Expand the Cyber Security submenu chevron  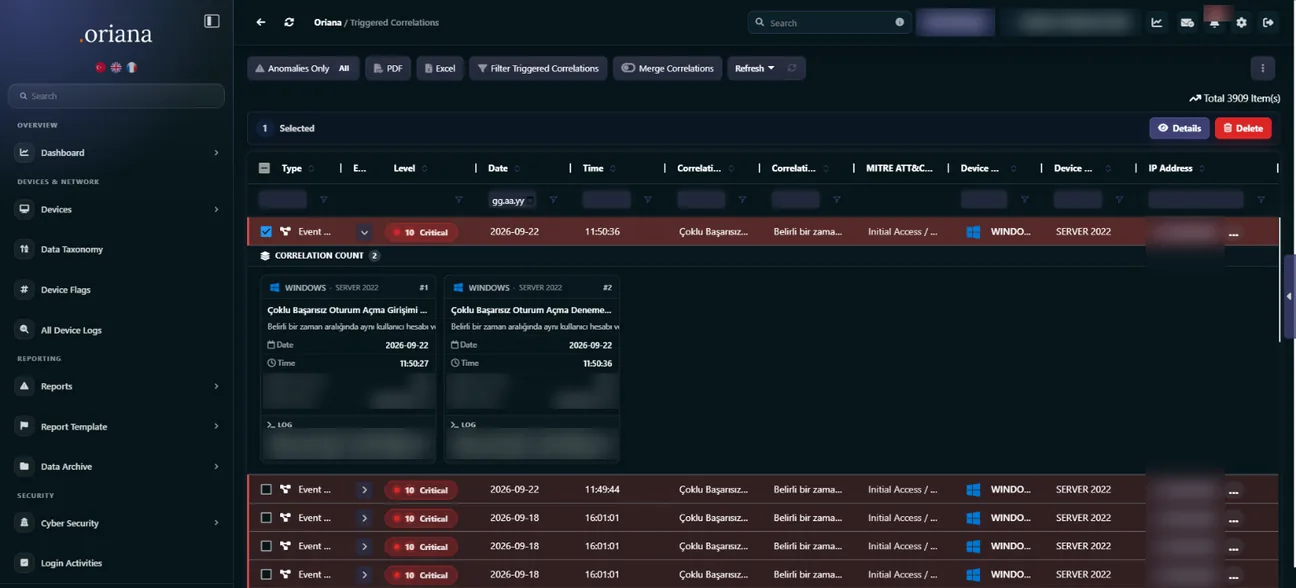coord(216,523)
